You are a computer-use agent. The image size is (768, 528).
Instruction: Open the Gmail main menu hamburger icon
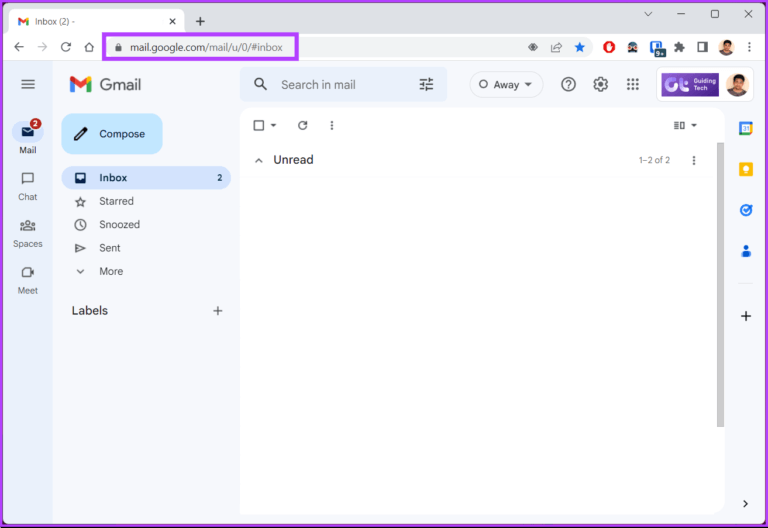28,84
